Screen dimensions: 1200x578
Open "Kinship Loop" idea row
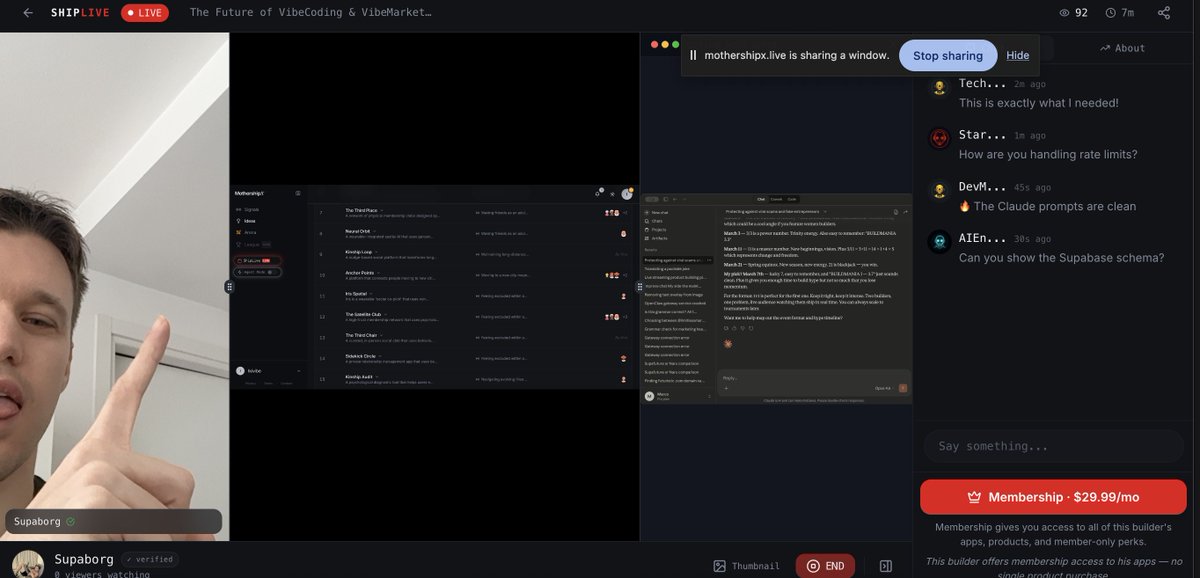474,254
